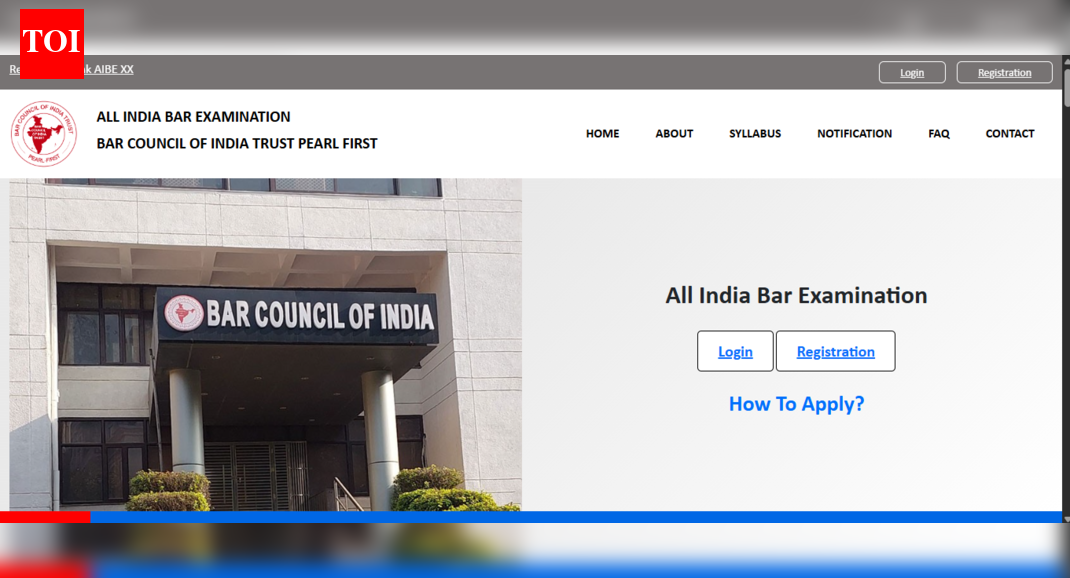Viewport: 1070px width, 578px height.
Task: Click the All India Bar Examination heading text
Action: [796, 295]
